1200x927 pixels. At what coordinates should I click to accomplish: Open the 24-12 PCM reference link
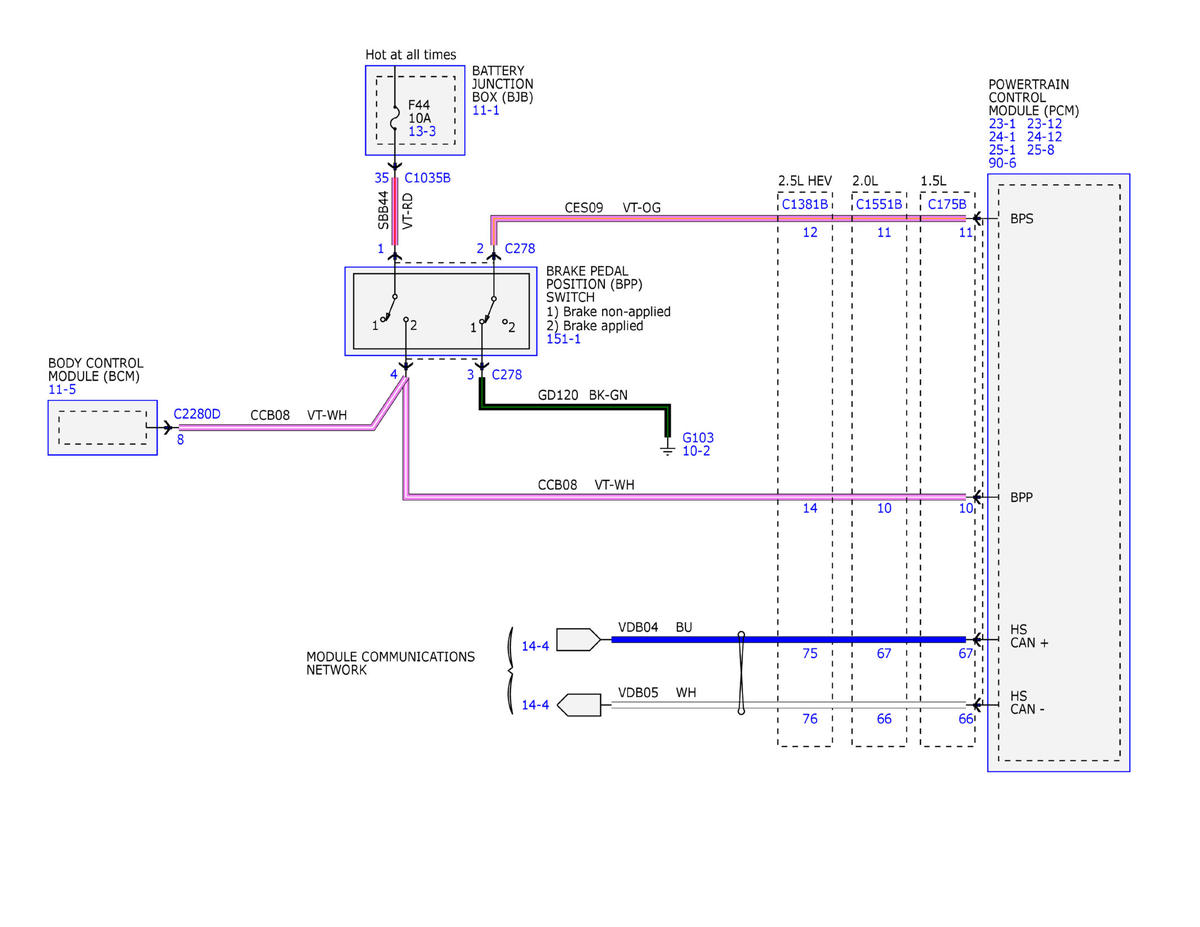pyautogui.click(x=1045, y=137)
